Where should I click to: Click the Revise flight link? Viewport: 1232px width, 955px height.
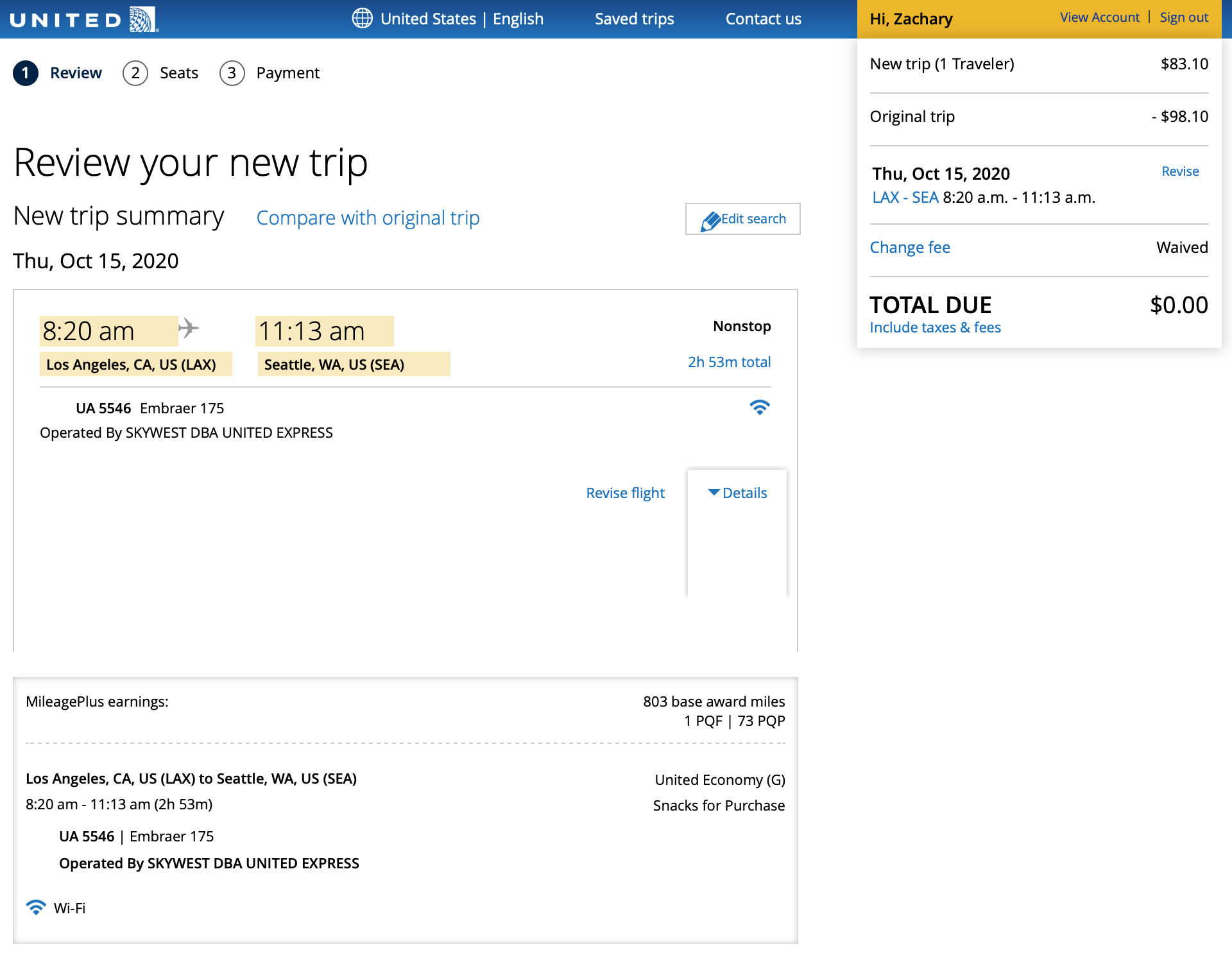coord(625,493)
